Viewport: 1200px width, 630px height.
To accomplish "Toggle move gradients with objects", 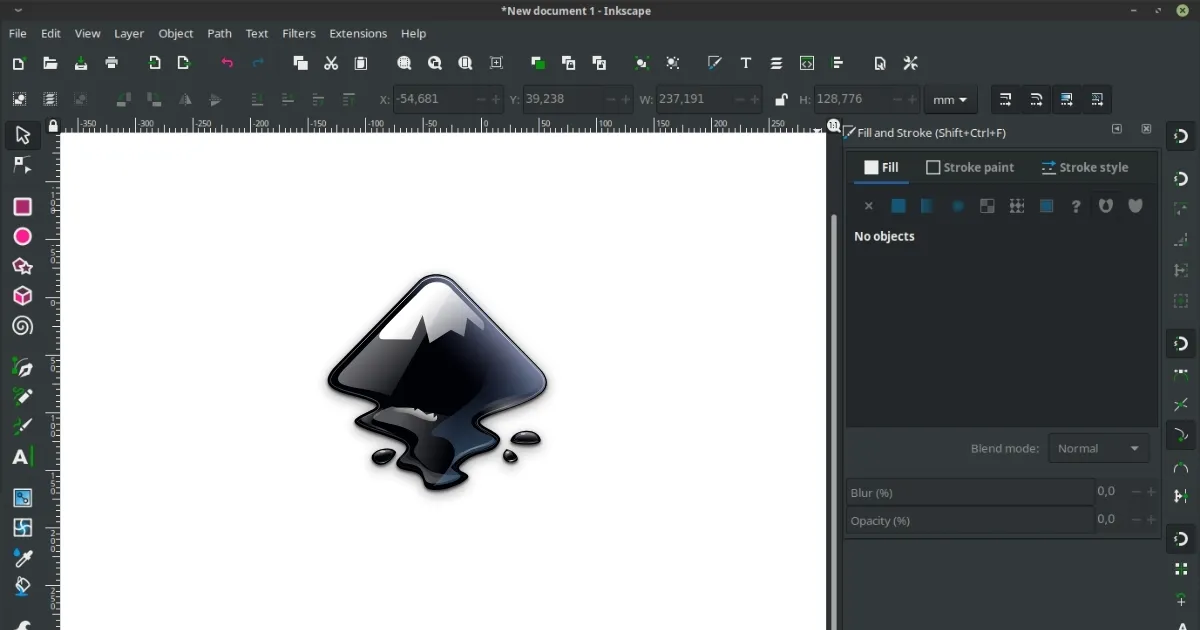I will (1067, 100).
